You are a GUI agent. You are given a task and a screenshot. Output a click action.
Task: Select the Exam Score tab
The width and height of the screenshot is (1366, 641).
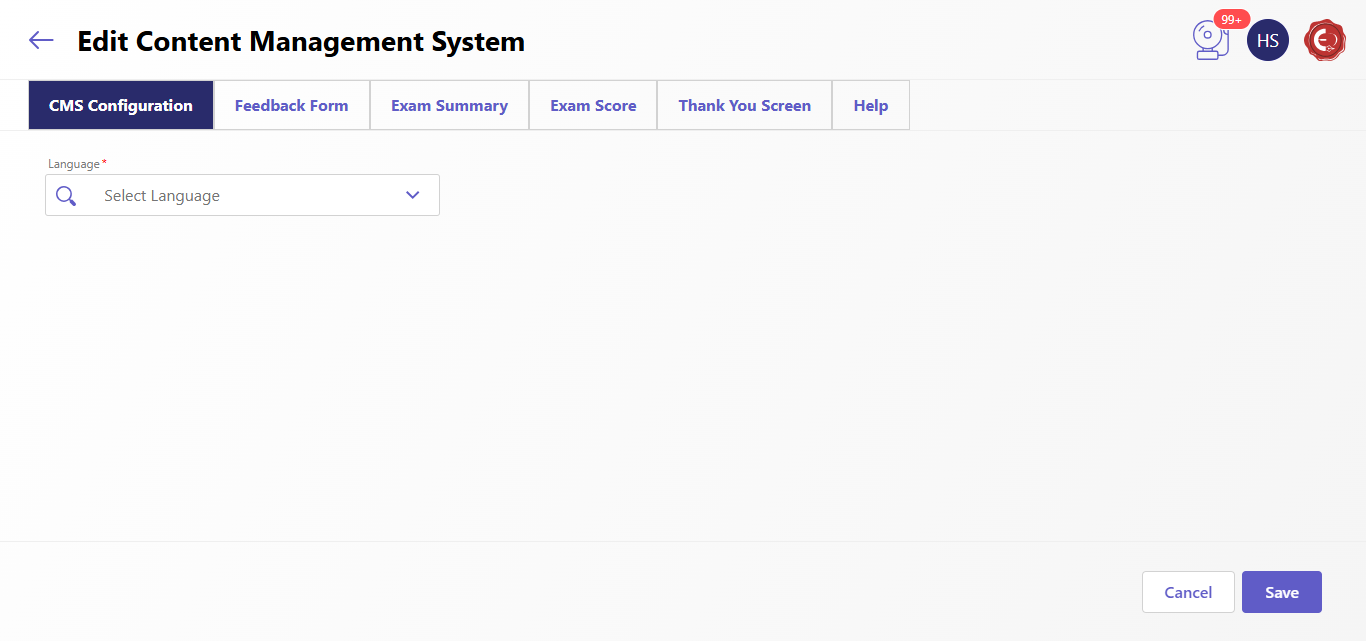(593, 106)
